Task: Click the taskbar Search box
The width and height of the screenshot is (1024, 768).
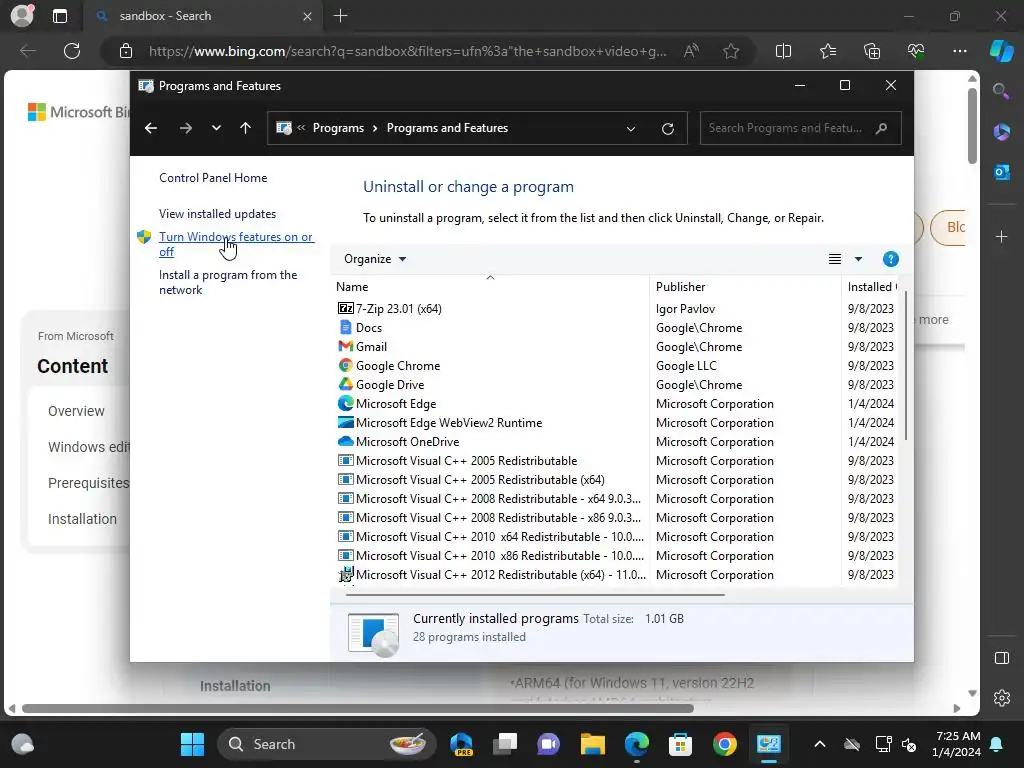Action: tap(327, 744)
